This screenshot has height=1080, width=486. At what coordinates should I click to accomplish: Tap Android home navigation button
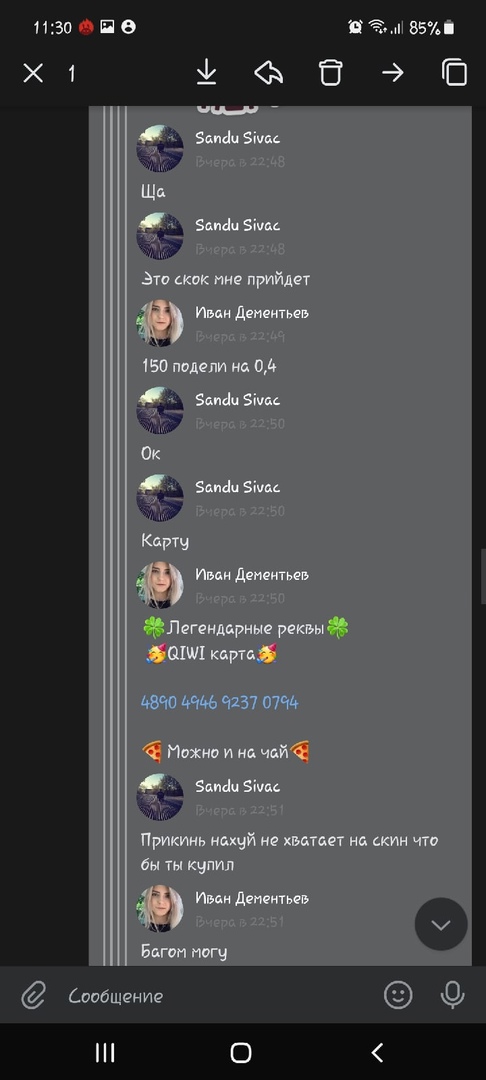(x=241, y=1052)
